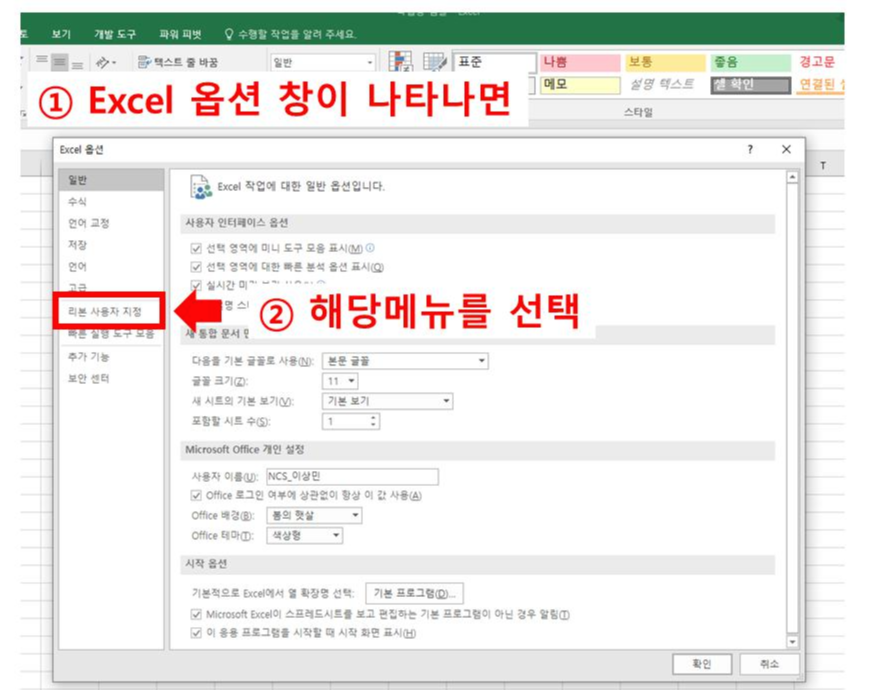
Task: Apply the 좋음 cell style
Action: pos(750,62)
